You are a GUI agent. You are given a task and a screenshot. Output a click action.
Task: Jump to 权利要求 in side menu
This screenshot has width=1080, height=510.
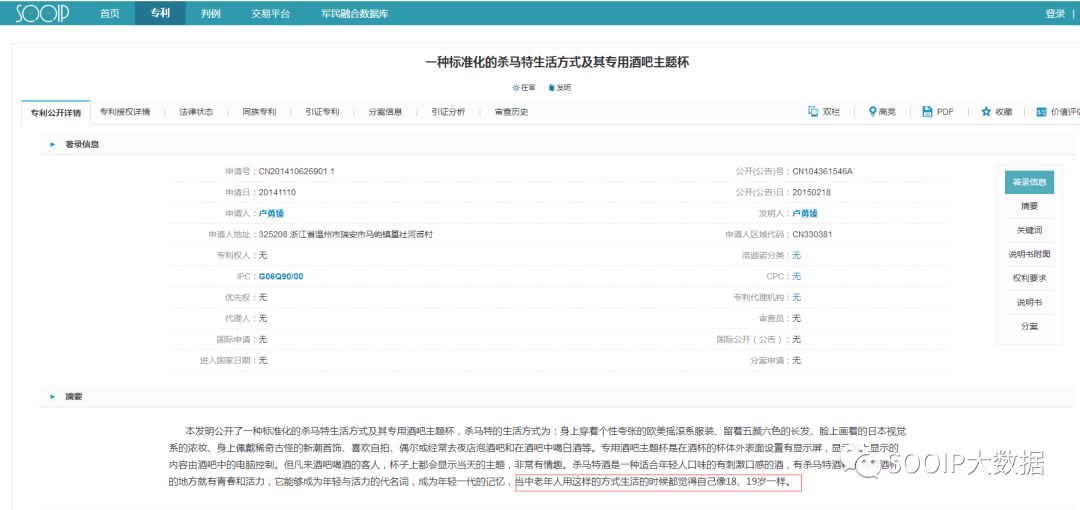(x=1029, y=278)
